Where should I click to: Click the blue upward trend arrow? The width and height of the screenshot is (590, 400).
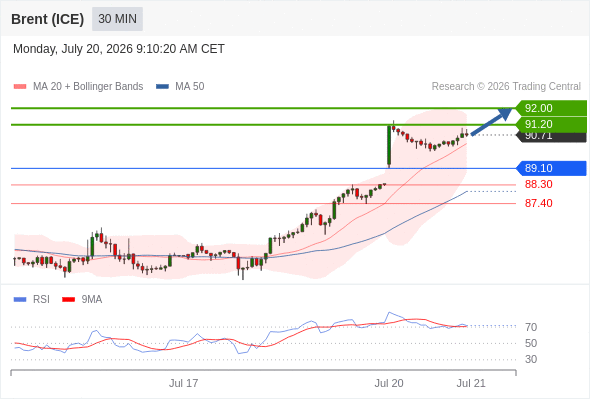[x=491, y=121]
